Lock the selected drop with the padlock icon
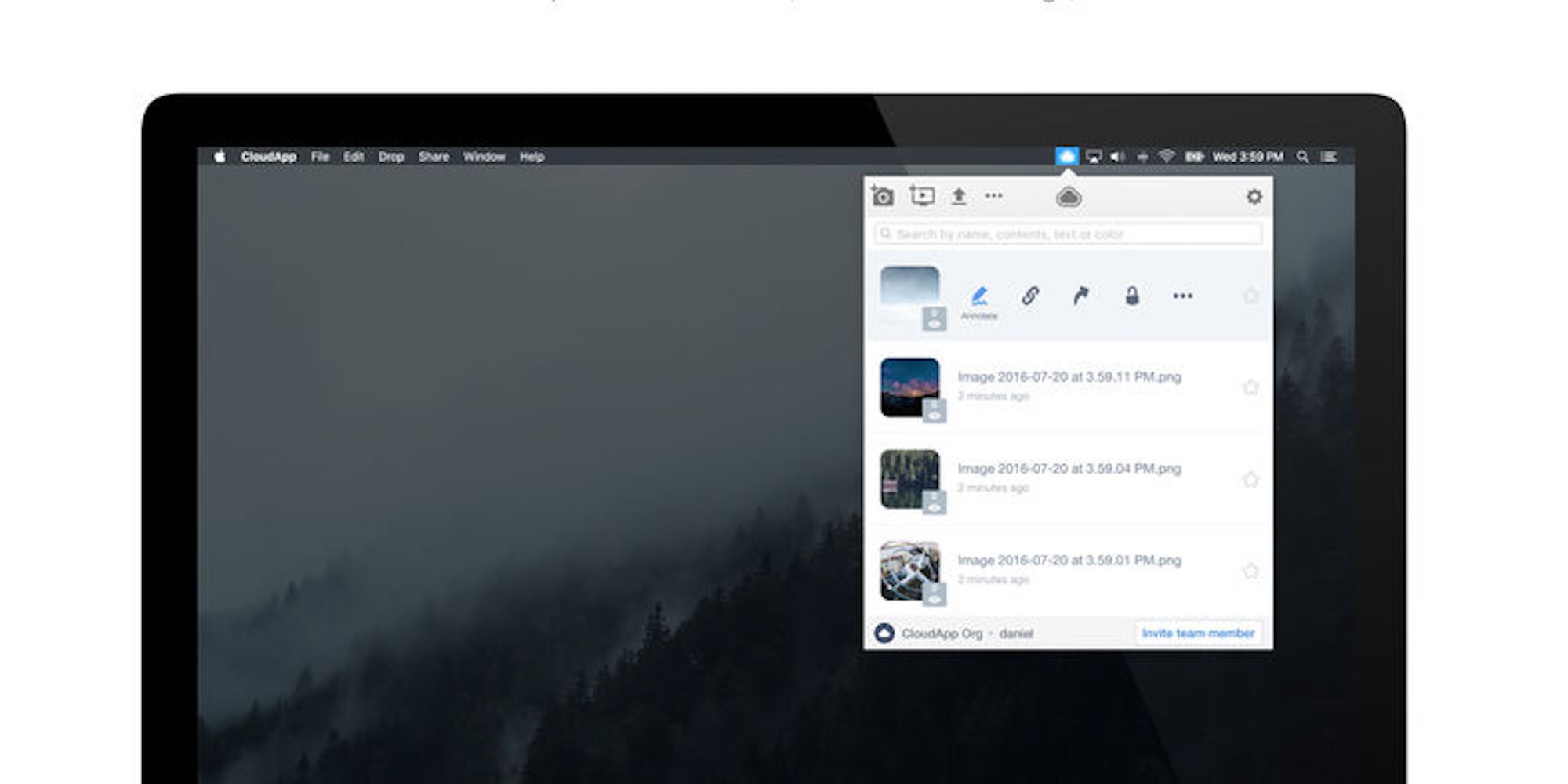Screen dimensions: 1568x784 pos(1131,296)
